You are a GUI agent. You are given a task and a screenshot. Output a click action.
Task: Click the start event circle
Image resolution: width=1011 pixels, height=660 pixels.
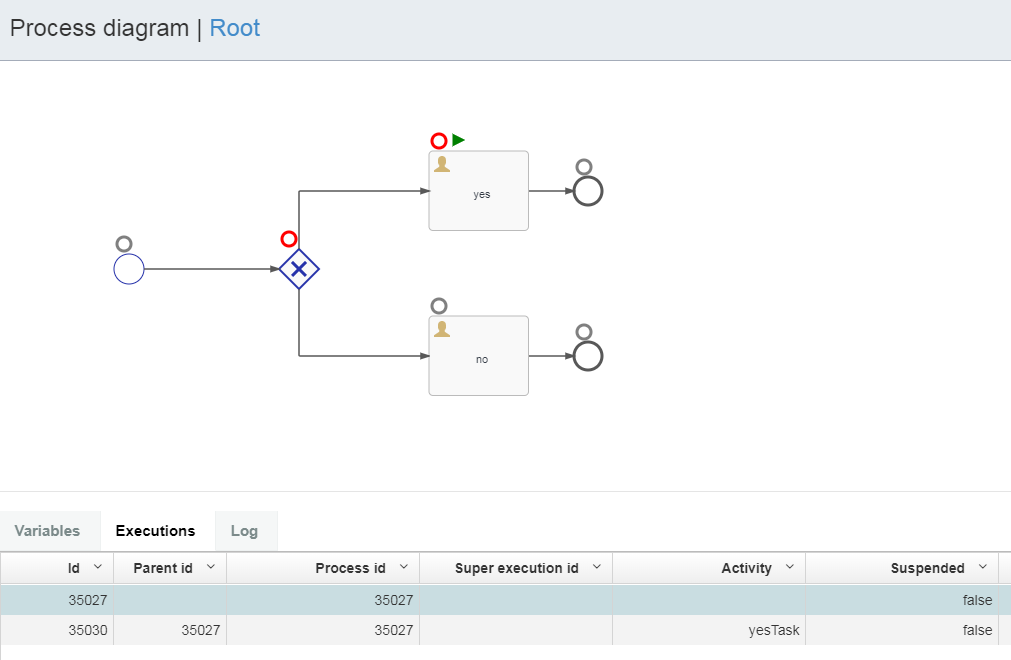coord(129,269)
